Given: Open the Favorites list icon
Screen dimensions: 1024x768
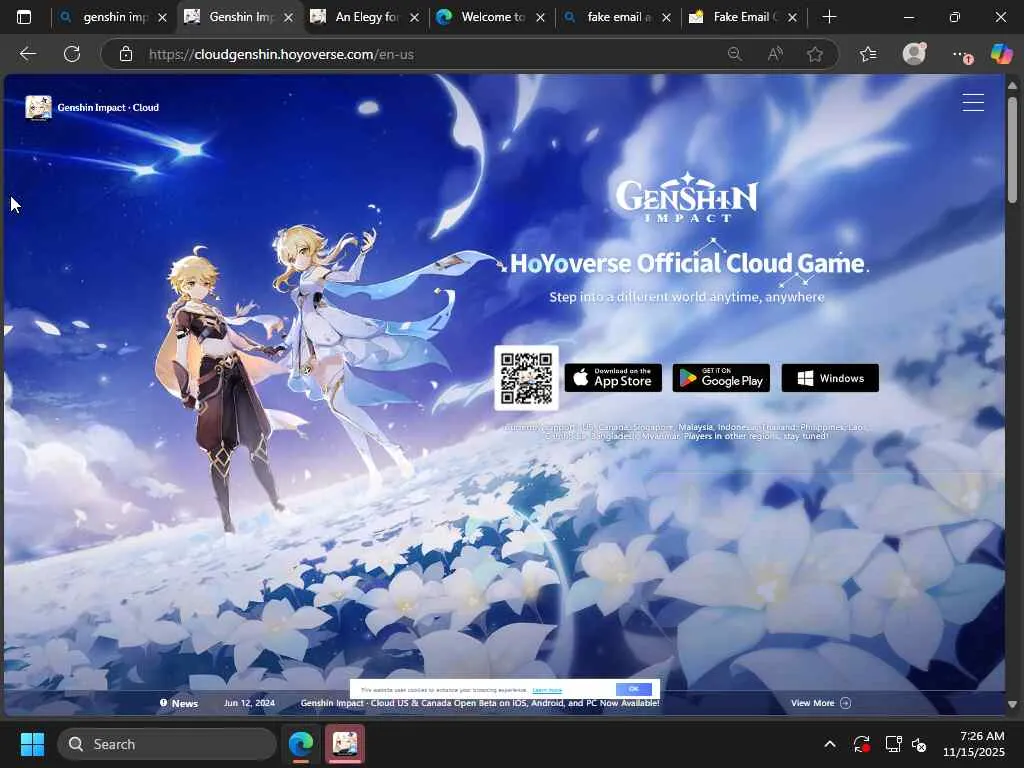Looking at the screenshot, I should tap(868, 54).
